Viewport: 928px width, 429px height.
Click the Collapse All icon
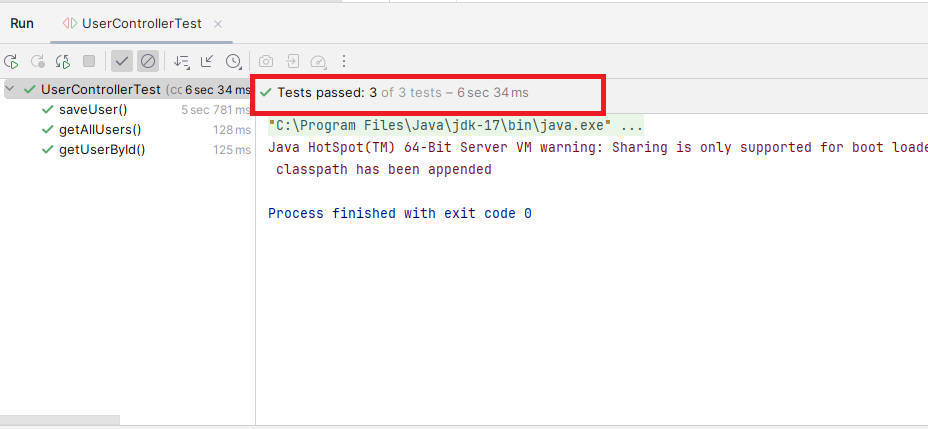(x=207, y=61)
